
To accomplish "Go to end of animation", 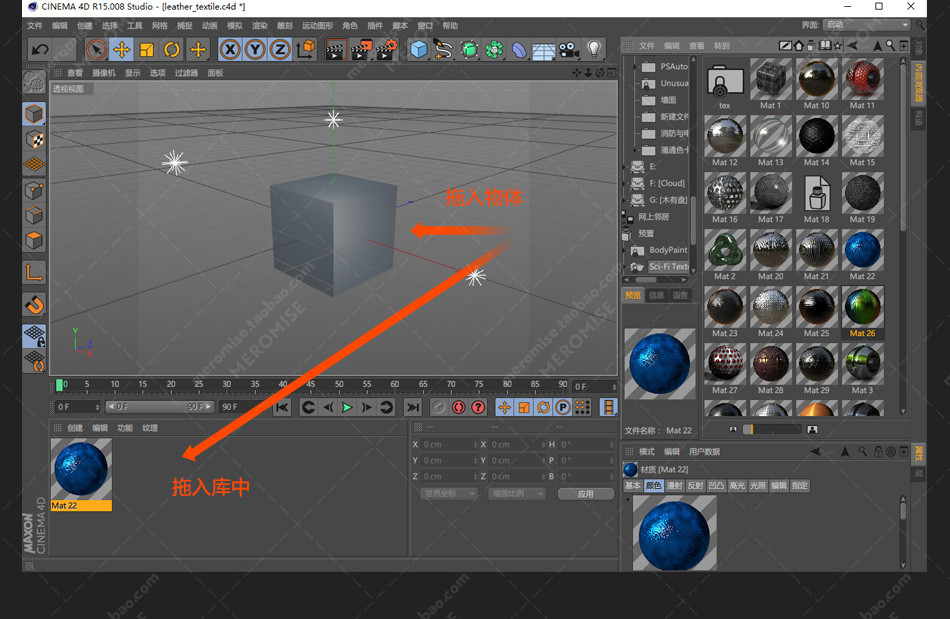I will [x=413, y=407].
